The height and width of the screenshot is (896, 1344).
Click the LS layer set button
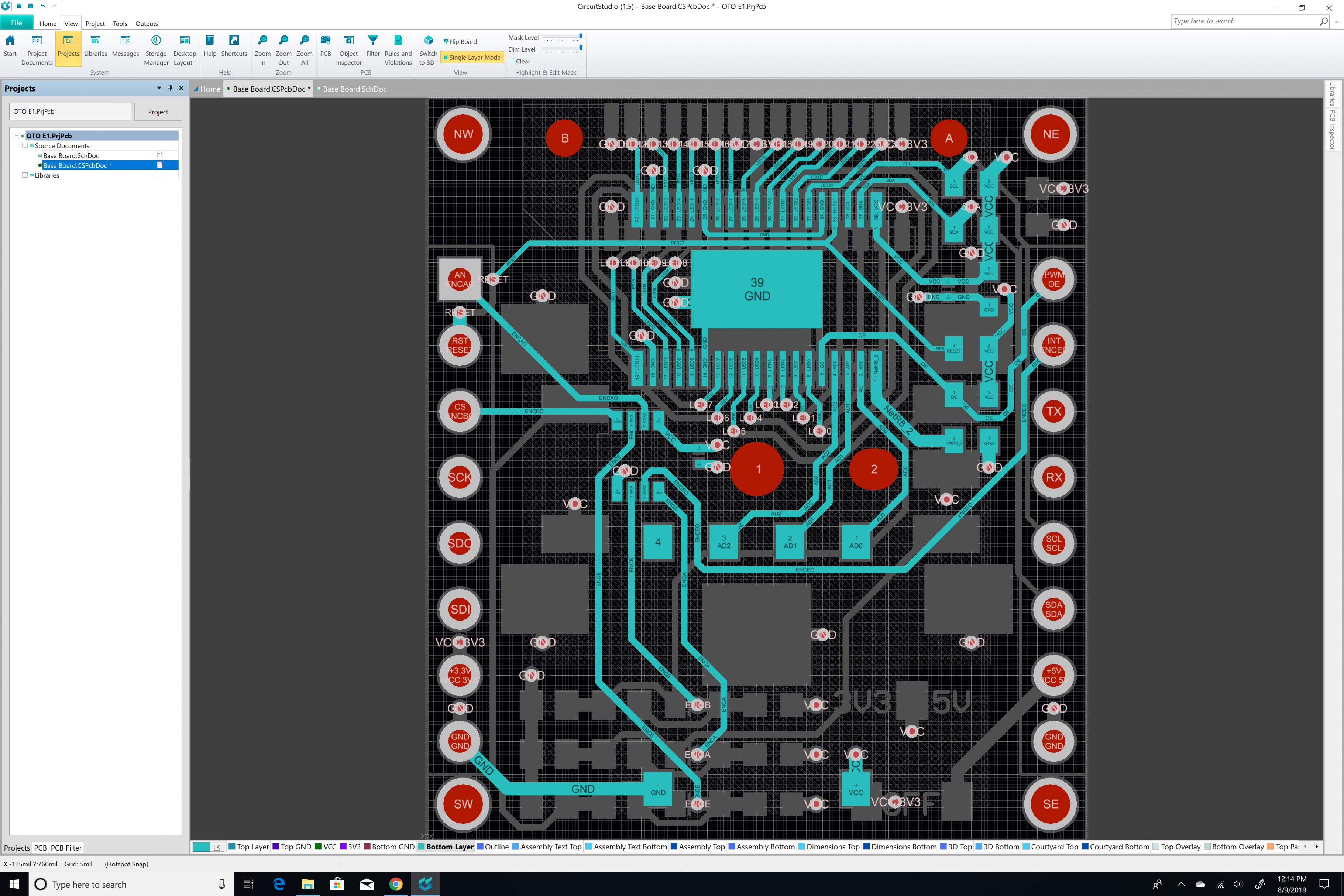(217, 847)
